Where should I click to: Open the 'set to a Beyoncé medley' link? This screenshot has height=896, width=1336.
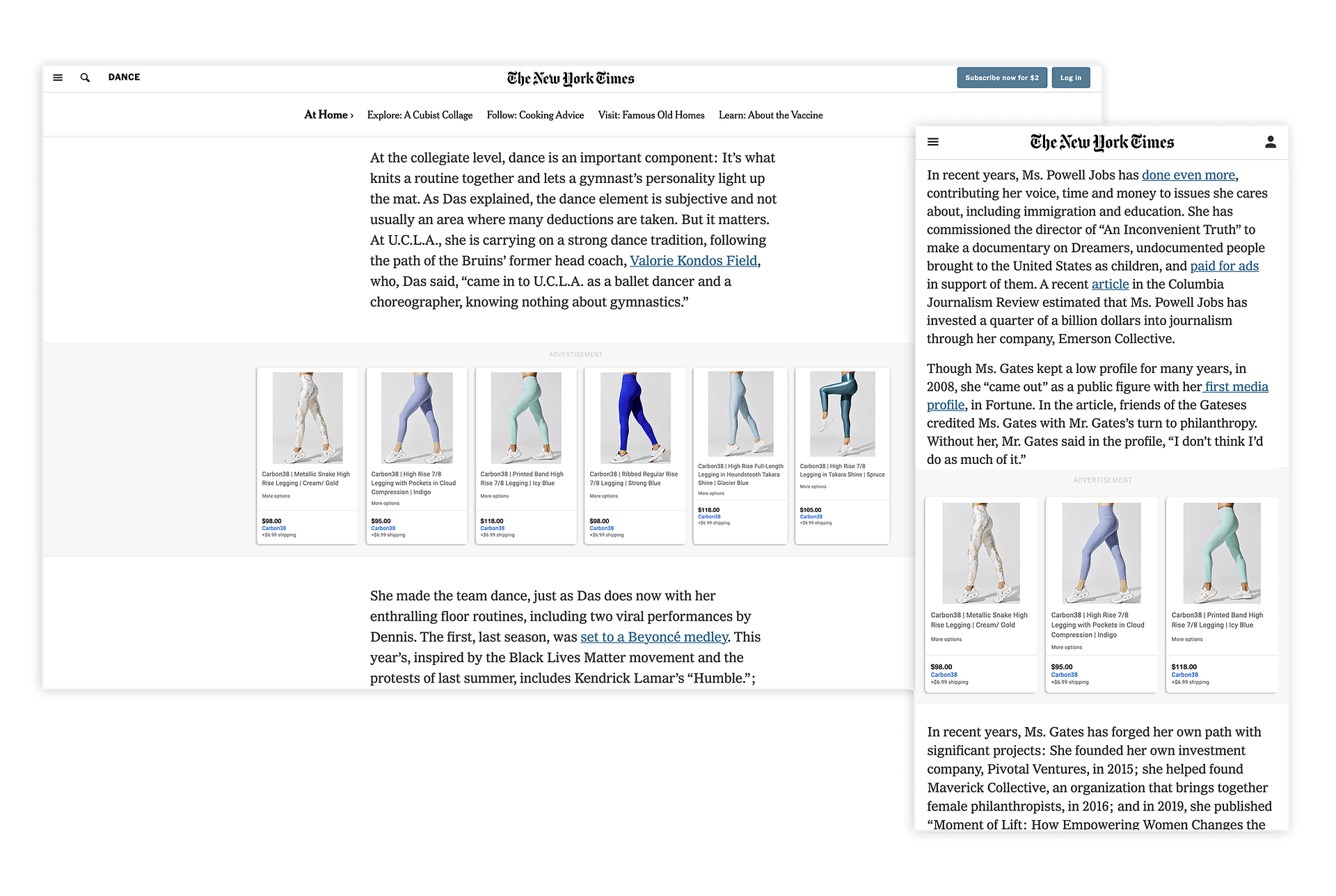pyautogui.click(x=654, y=637)
